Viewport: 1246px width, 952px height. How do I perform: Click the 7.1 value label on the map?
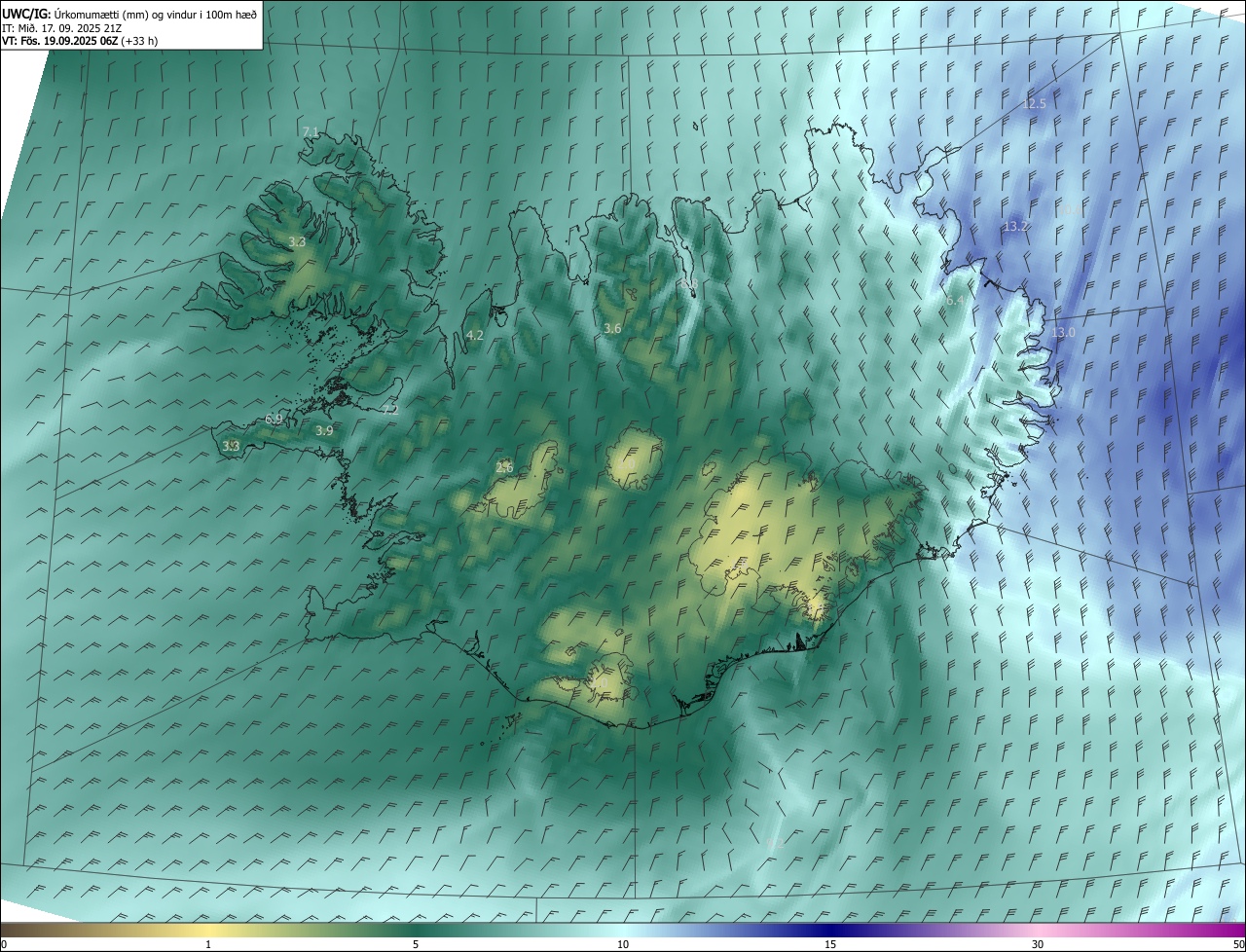point(311,131)
